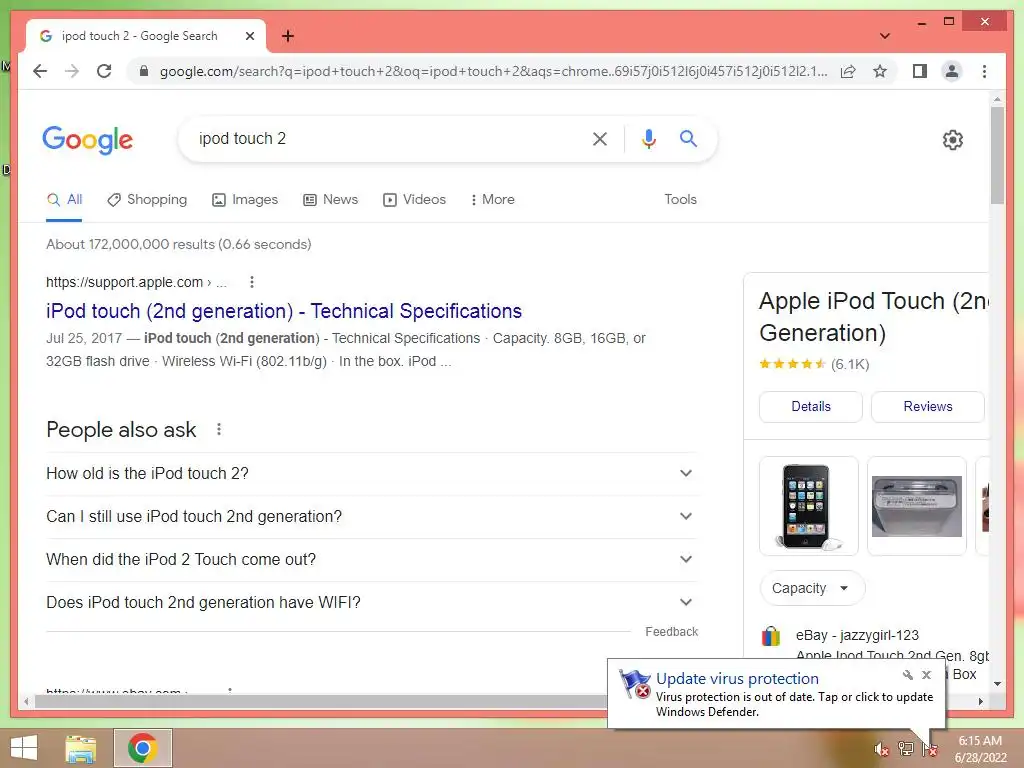Submit search with magnifier icon
This screenshot has height=768, width=1024.
pos(688,138)
